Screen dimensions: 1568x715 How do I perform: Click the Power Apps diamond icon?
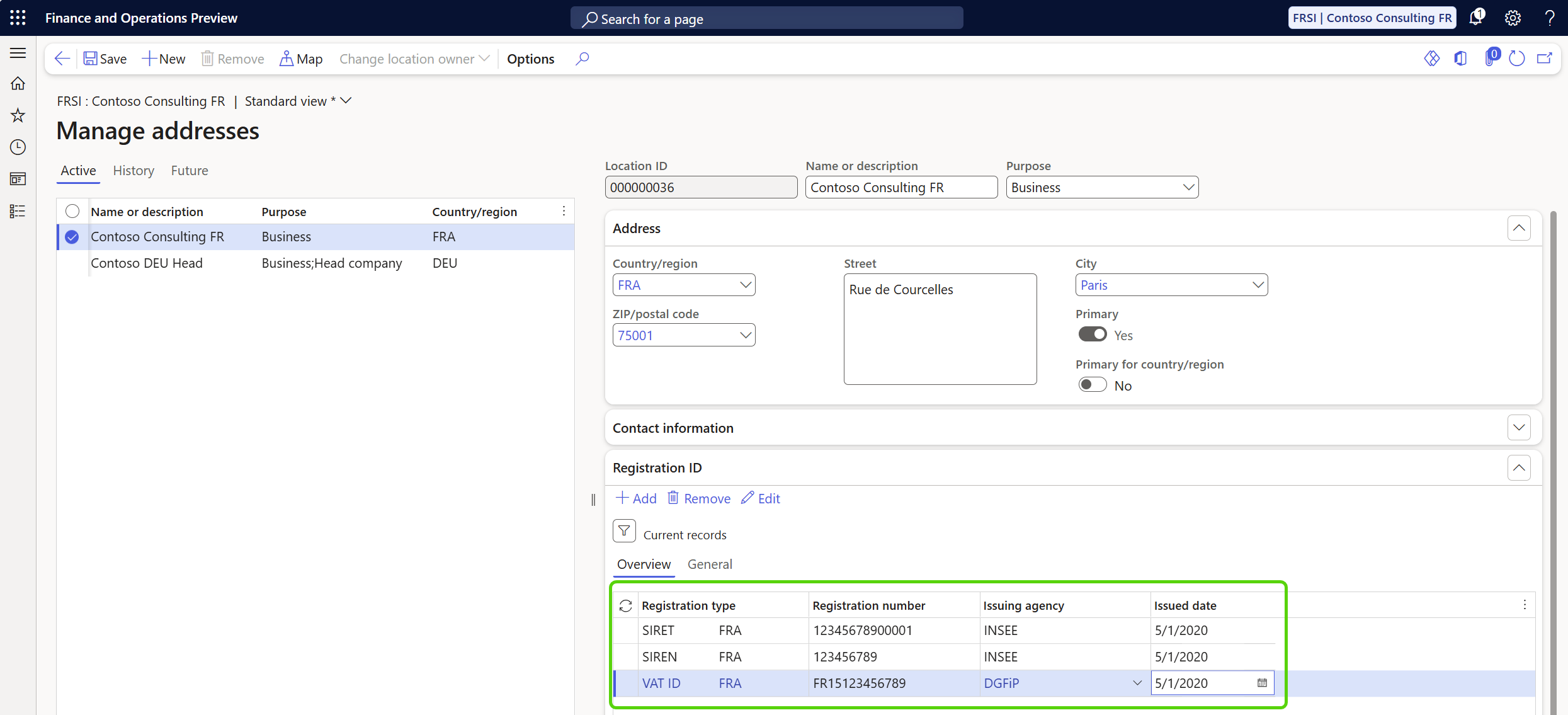(1432, 59)
